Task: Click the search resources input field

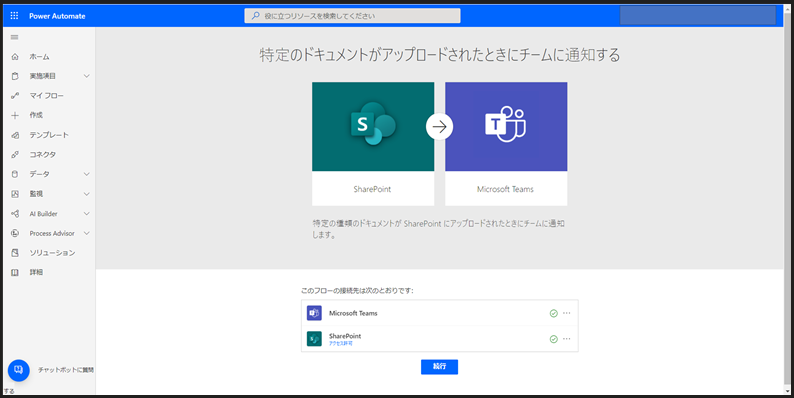Action: coord(352,16)
